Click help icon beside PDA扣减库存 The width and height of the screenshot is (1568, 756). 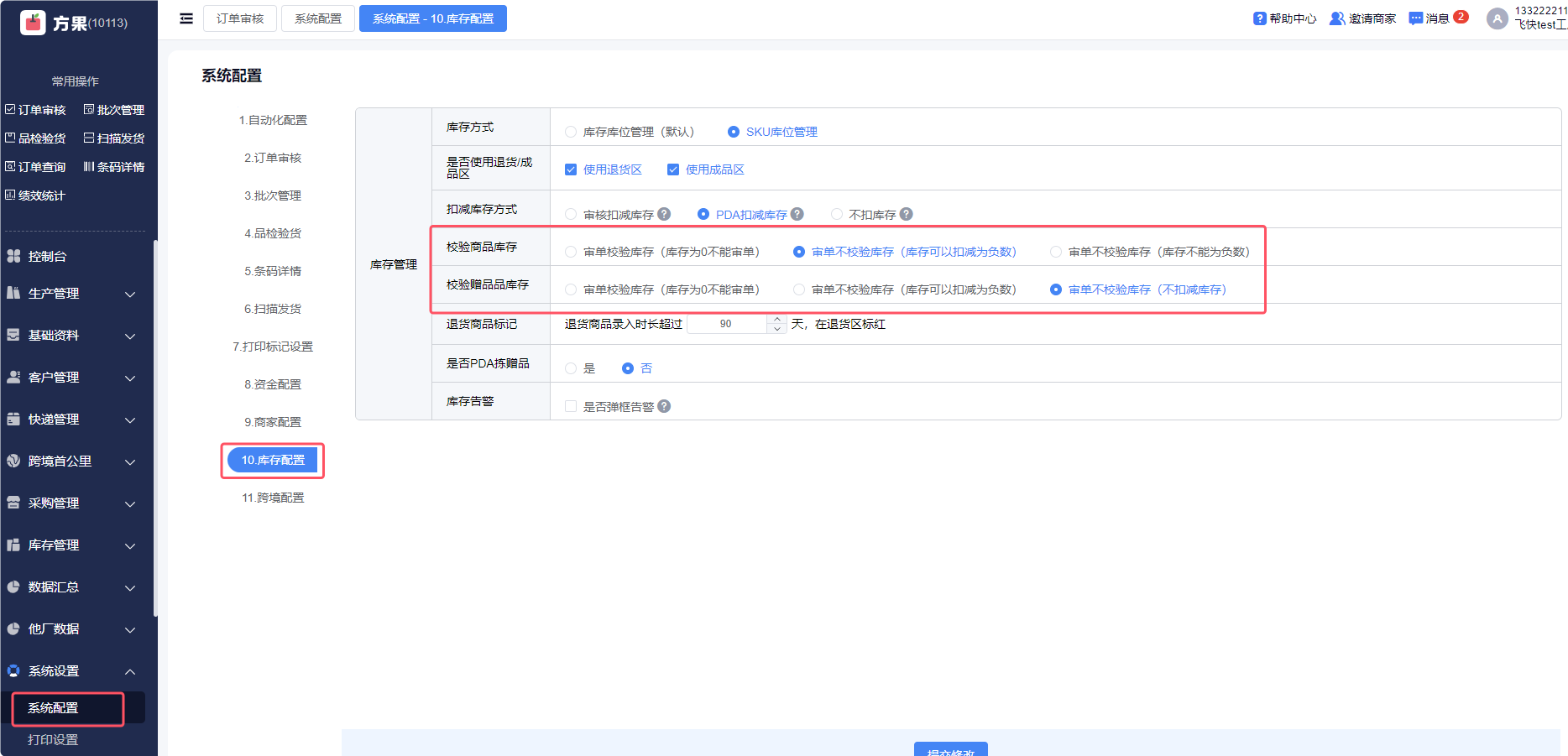(797, 214)
